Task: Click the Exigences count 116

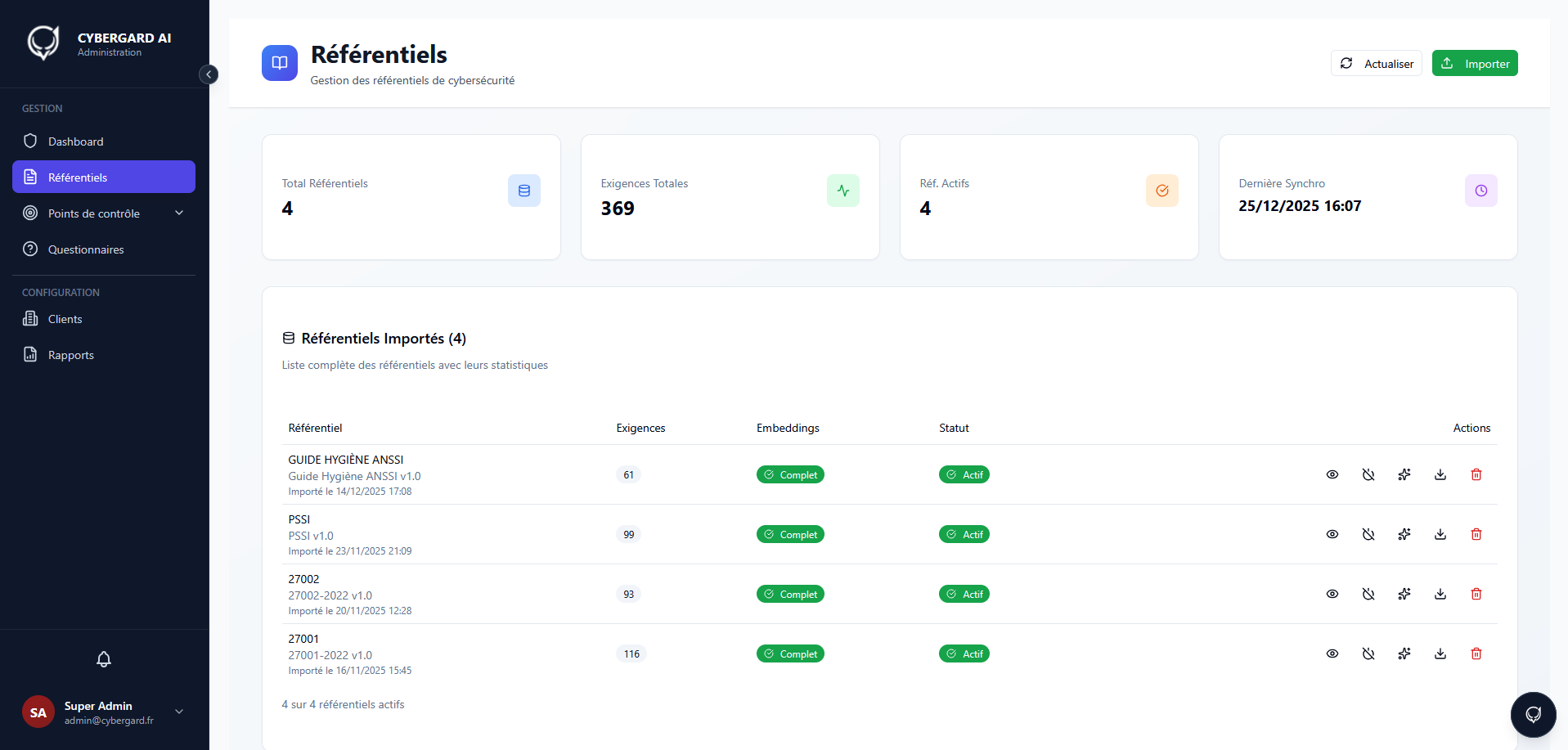Action: pyautogui.click(x=631, y=653)
